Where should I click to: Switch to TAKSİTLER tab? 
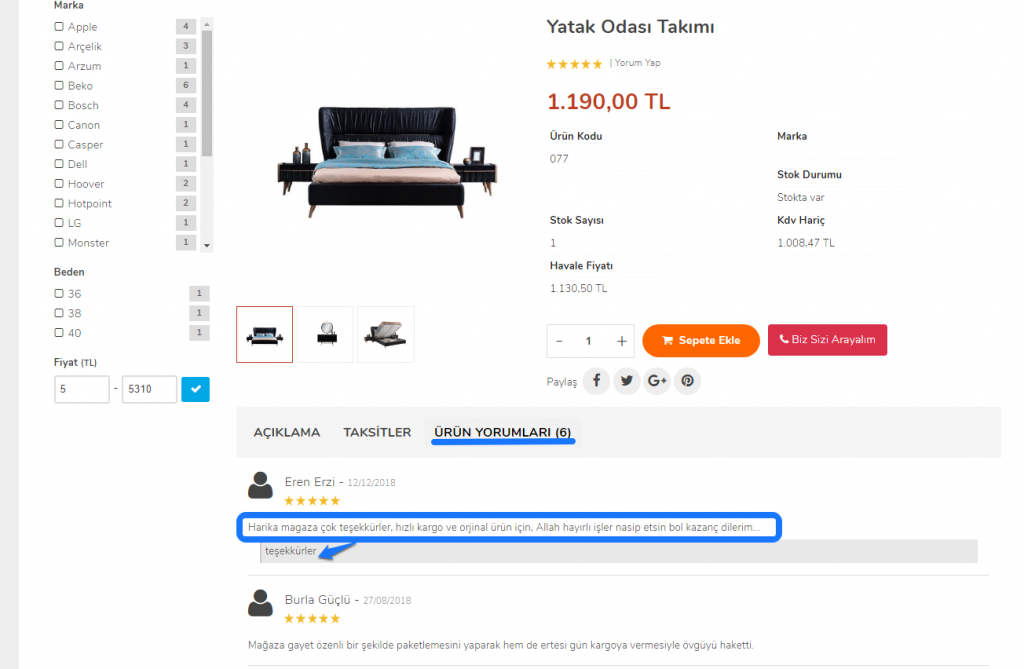(377, 432)
